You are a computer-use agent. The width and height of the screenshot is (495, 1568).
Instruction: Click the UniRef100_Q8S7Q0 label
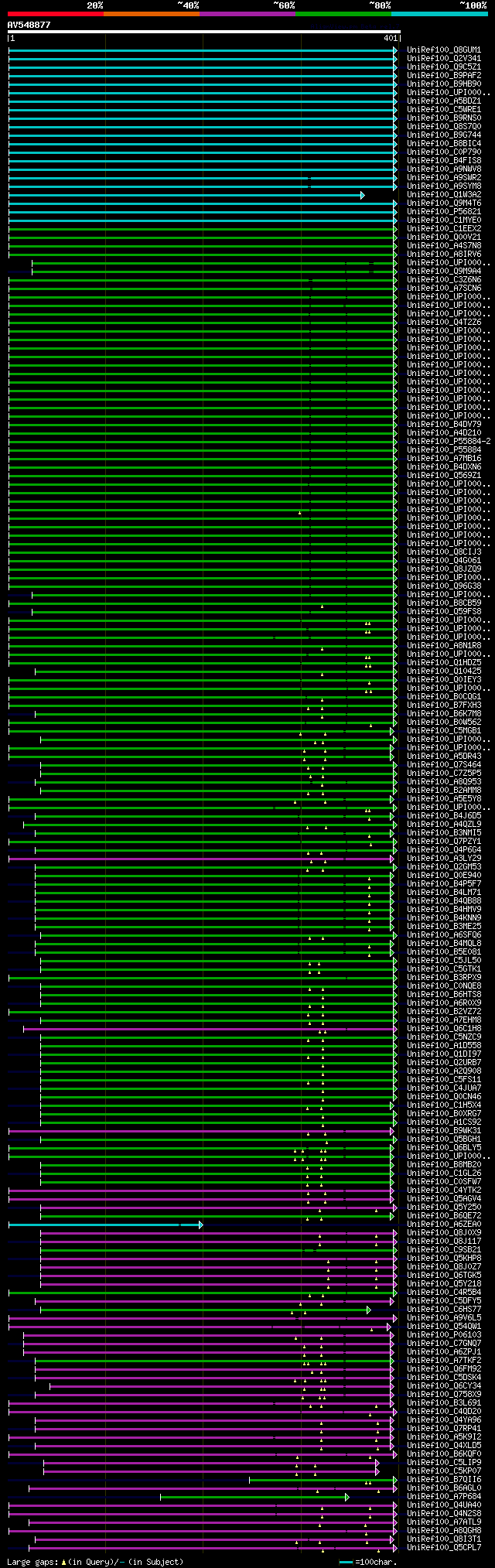click(444, 127)
